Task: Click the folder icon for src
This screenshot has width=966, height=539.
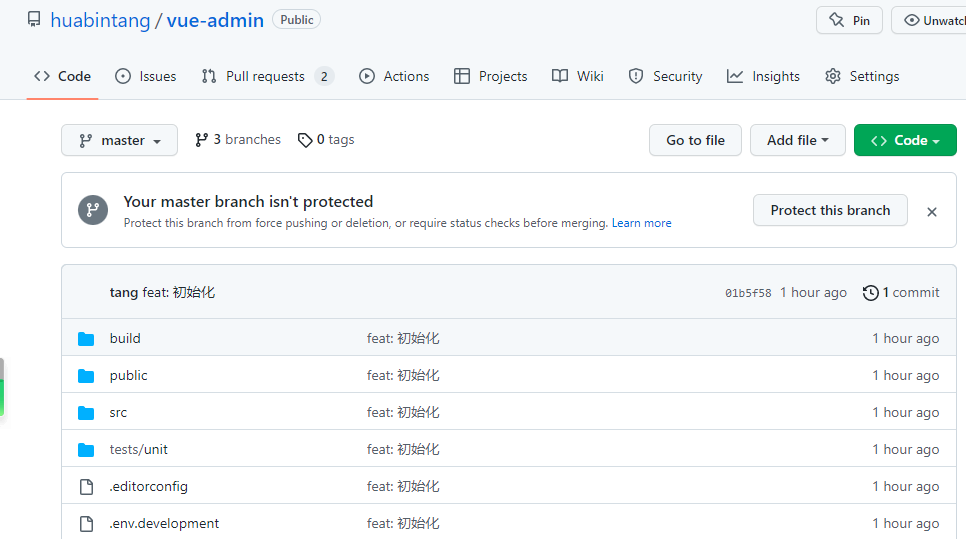Action: coord(86,412)
